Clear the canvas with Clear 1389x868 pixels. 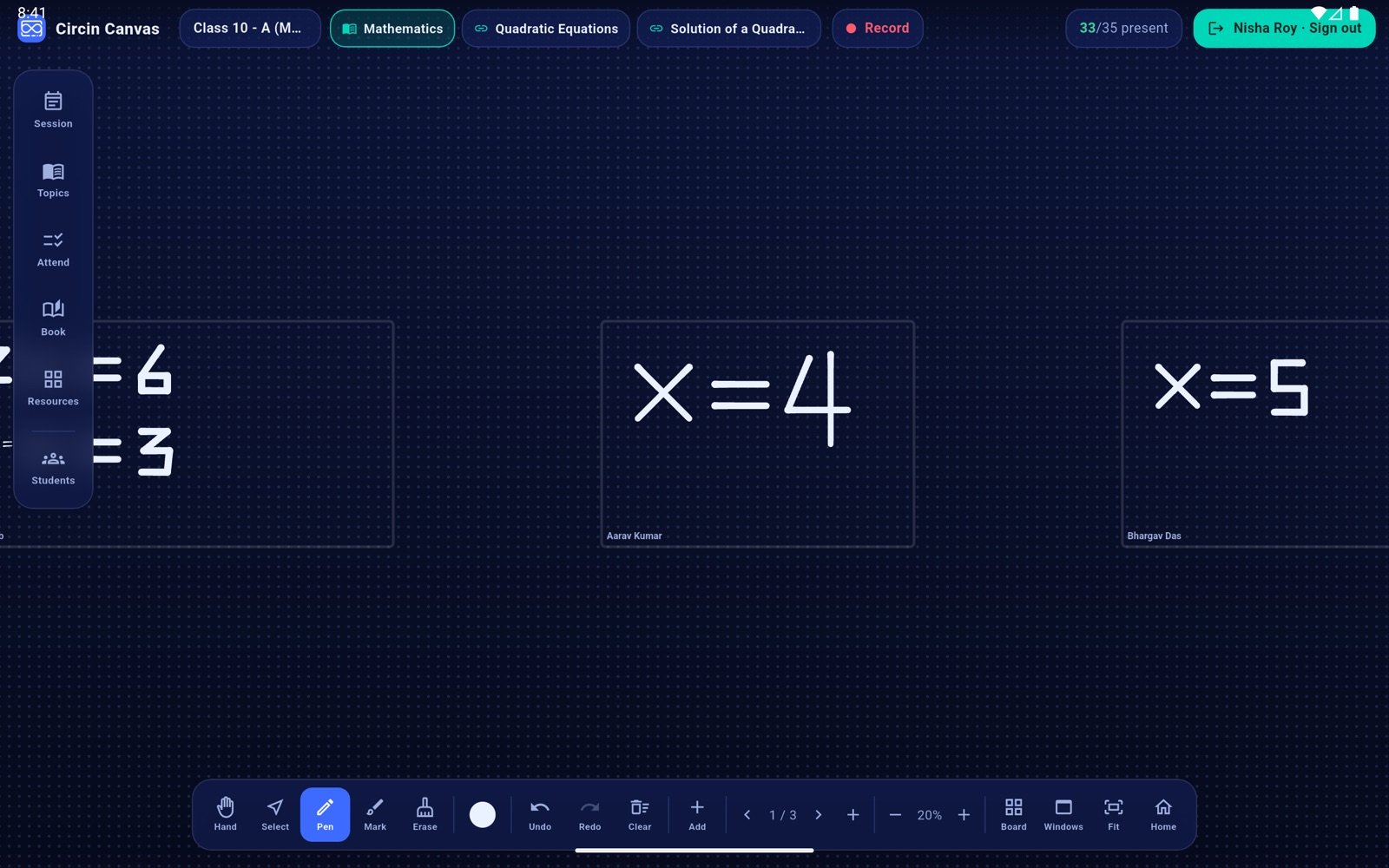tap(640, 814)
